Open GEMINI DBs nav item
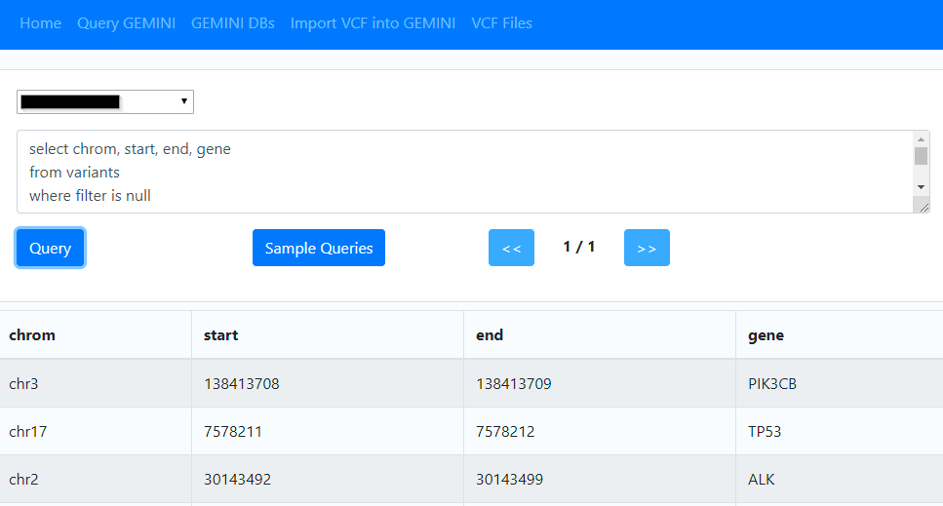Viewport: 943px width, 506px height. point(233,23)
